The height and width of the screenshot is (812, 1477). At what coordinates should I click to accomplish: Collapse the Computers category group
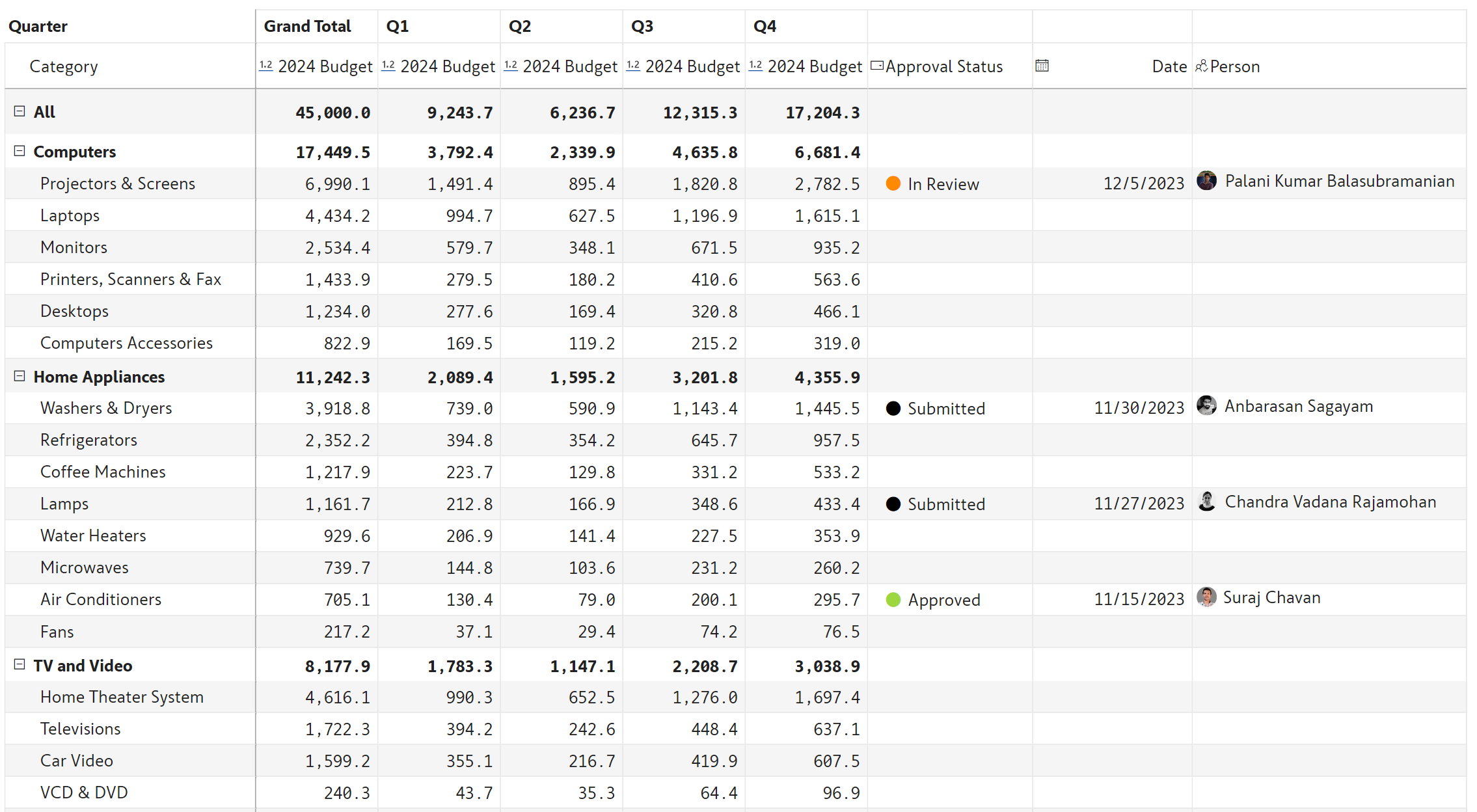tap(20, 151)
